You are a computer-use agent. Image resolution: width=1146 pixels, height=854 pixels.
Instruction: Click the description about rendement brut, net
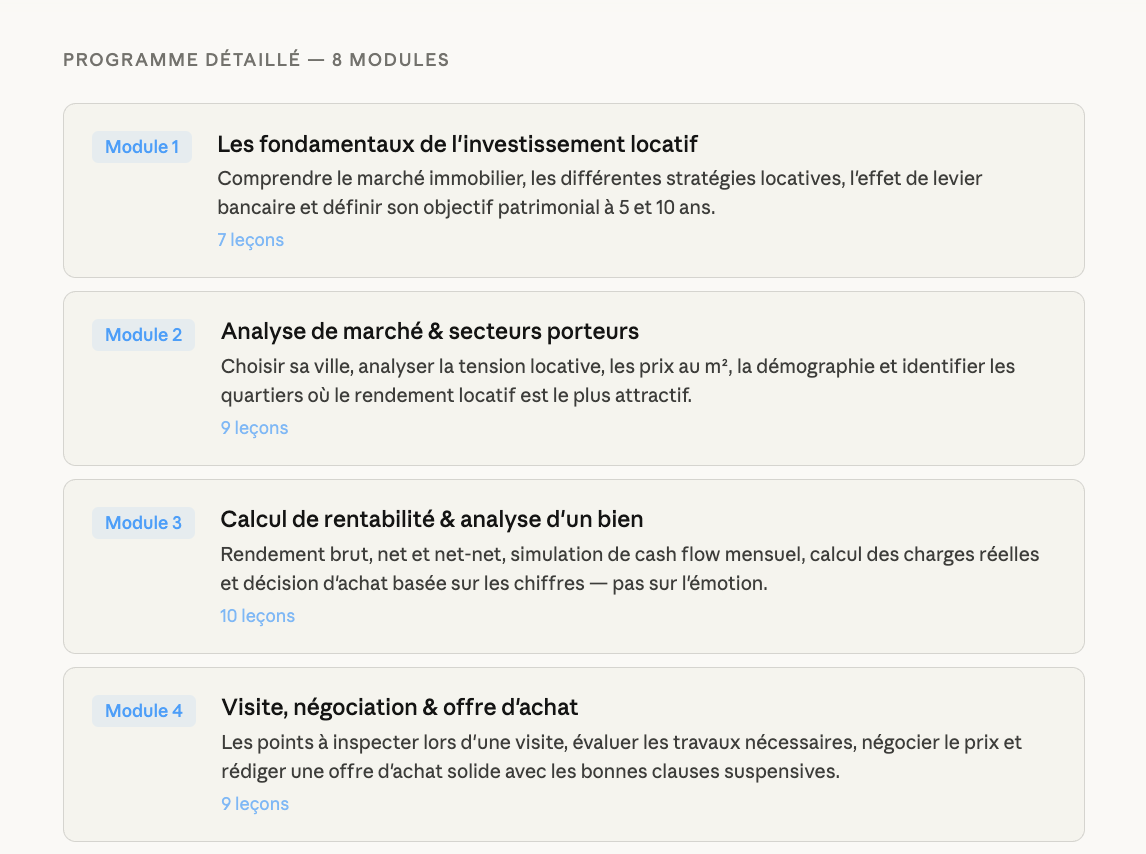pos(629,569)
